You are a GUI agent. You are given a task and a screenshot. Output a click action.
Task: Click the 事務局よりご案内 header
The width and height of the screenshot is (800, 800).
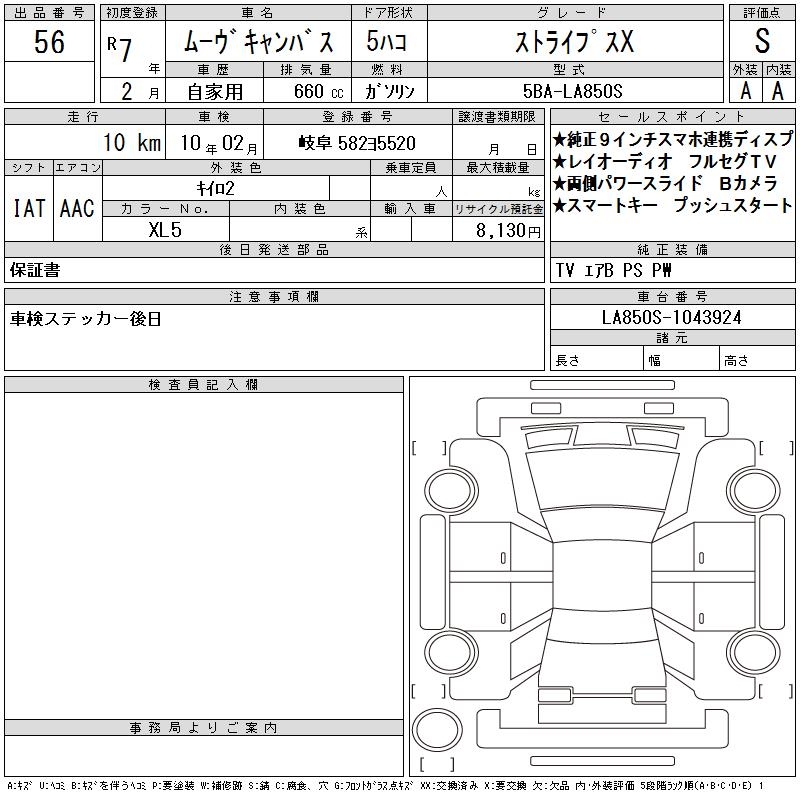click(204, 728)
